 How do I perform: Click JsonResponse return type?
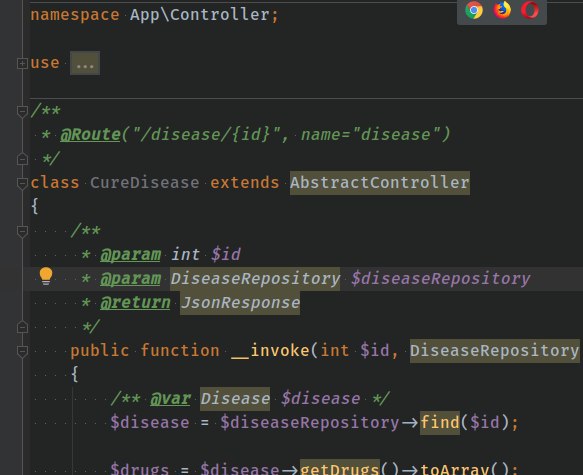coord(240,303)
